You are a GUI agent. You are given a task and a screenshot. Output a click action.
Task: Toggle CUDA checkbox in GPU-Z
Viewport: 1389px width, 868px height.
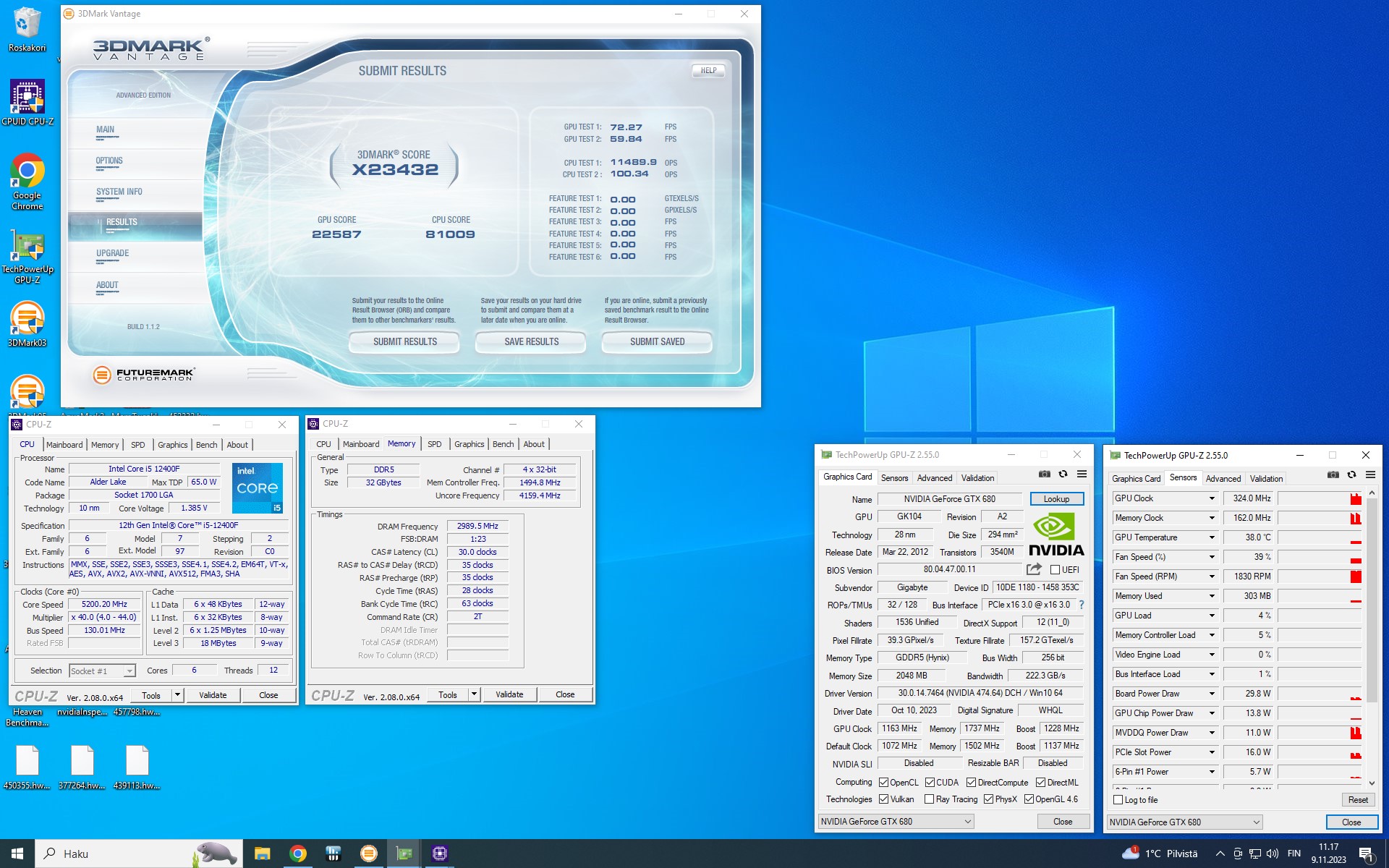(x=930, y=783)
